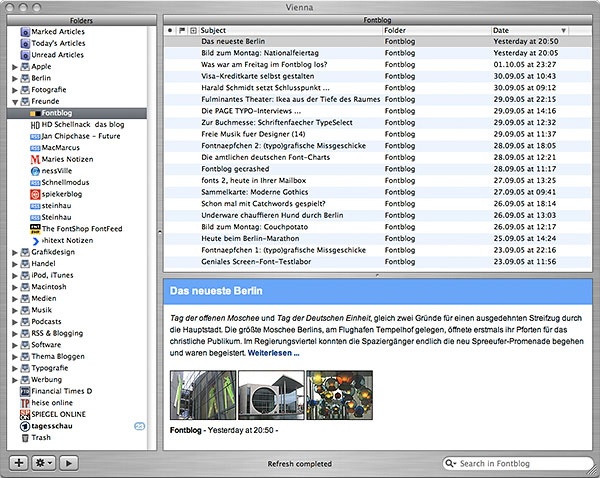Click the Trash can icon
This screenshot has height=478, width=600.
[25, 438]
